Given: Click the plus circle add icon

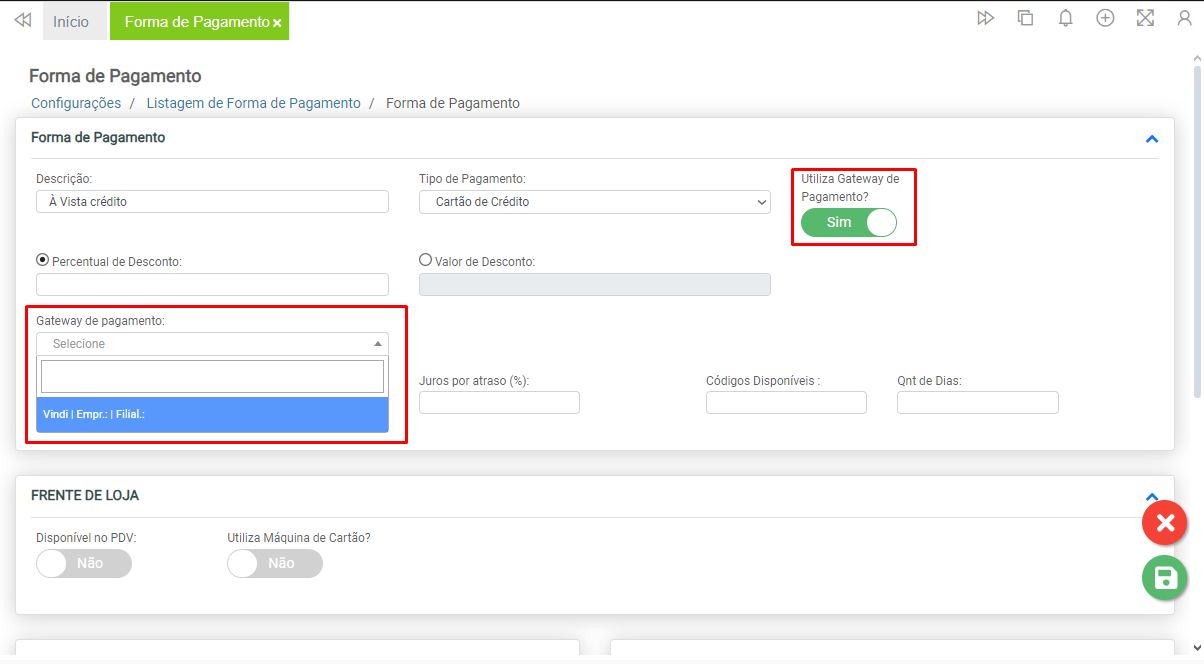Looking at the screenshot, I should [1105, 18].
